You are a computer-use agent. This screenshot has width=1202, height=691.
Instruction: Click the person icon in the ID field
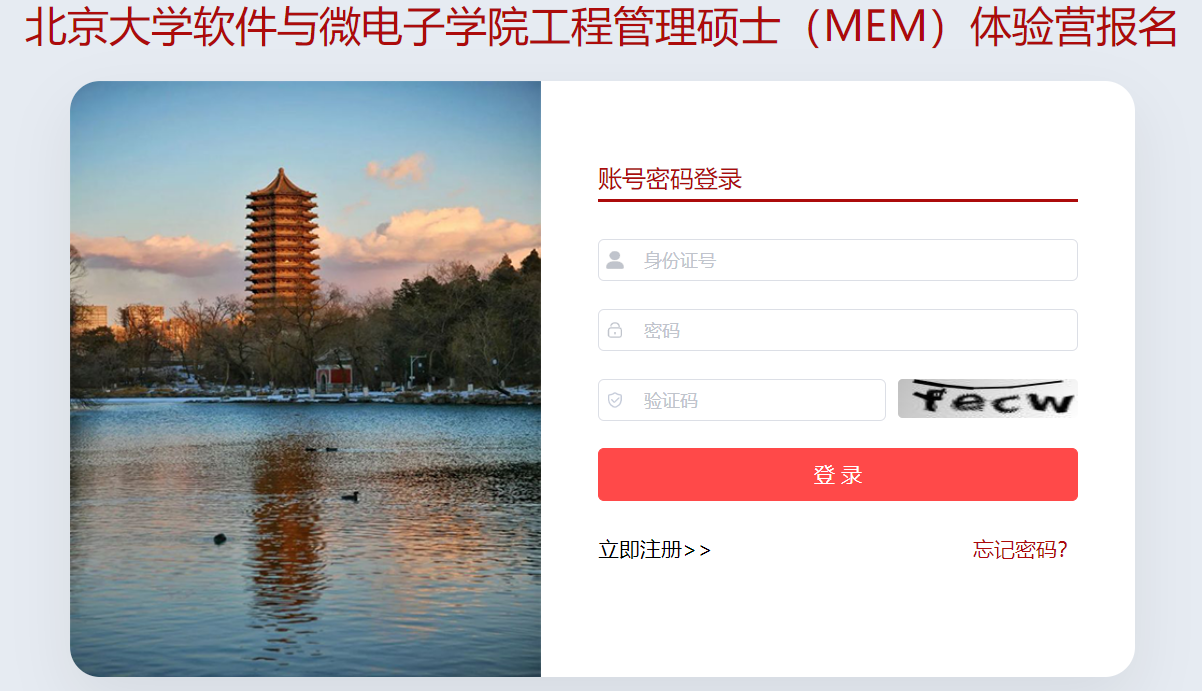click(x=615, y=260)
